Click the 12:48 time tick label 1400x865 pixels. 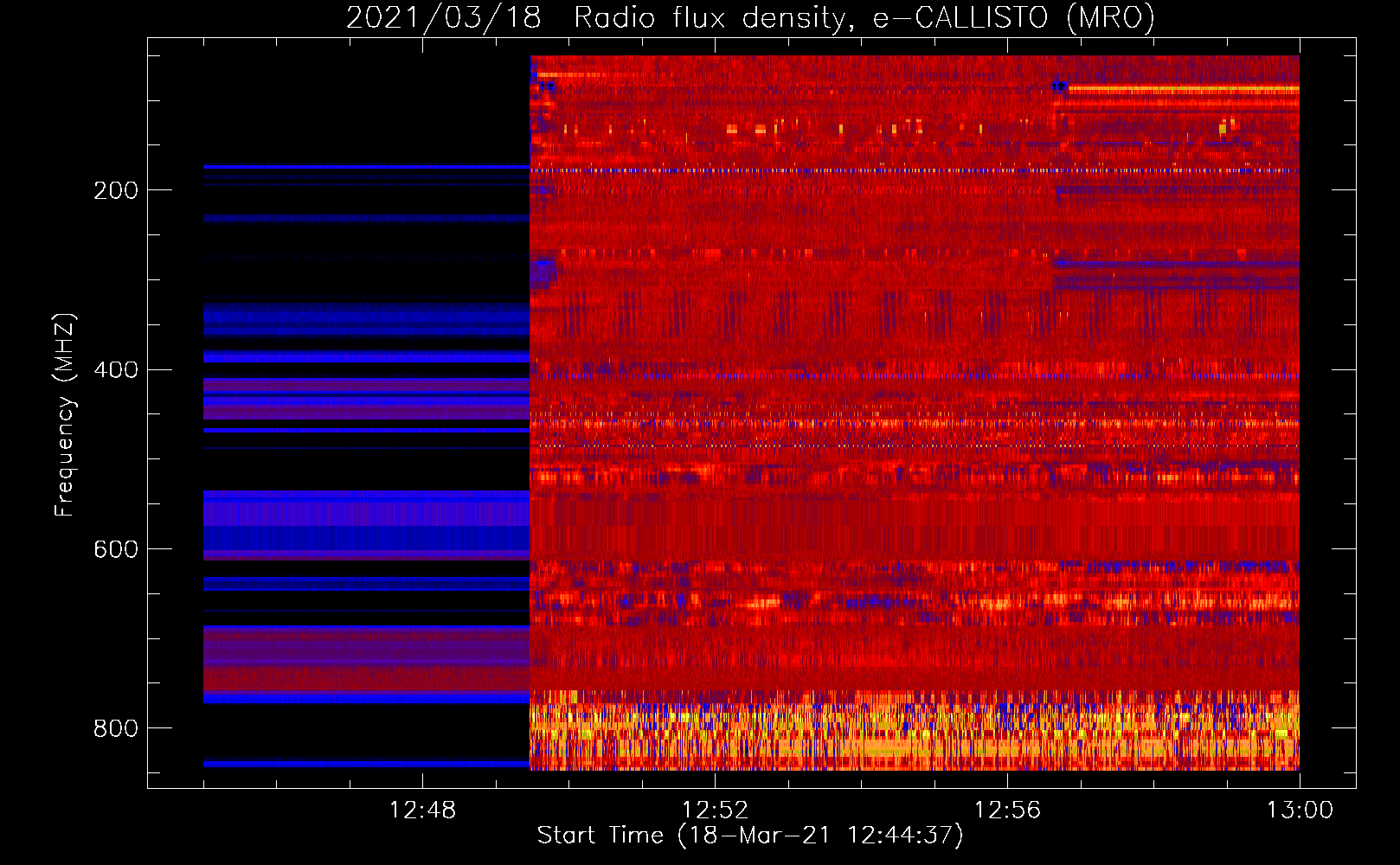[422, 811]
